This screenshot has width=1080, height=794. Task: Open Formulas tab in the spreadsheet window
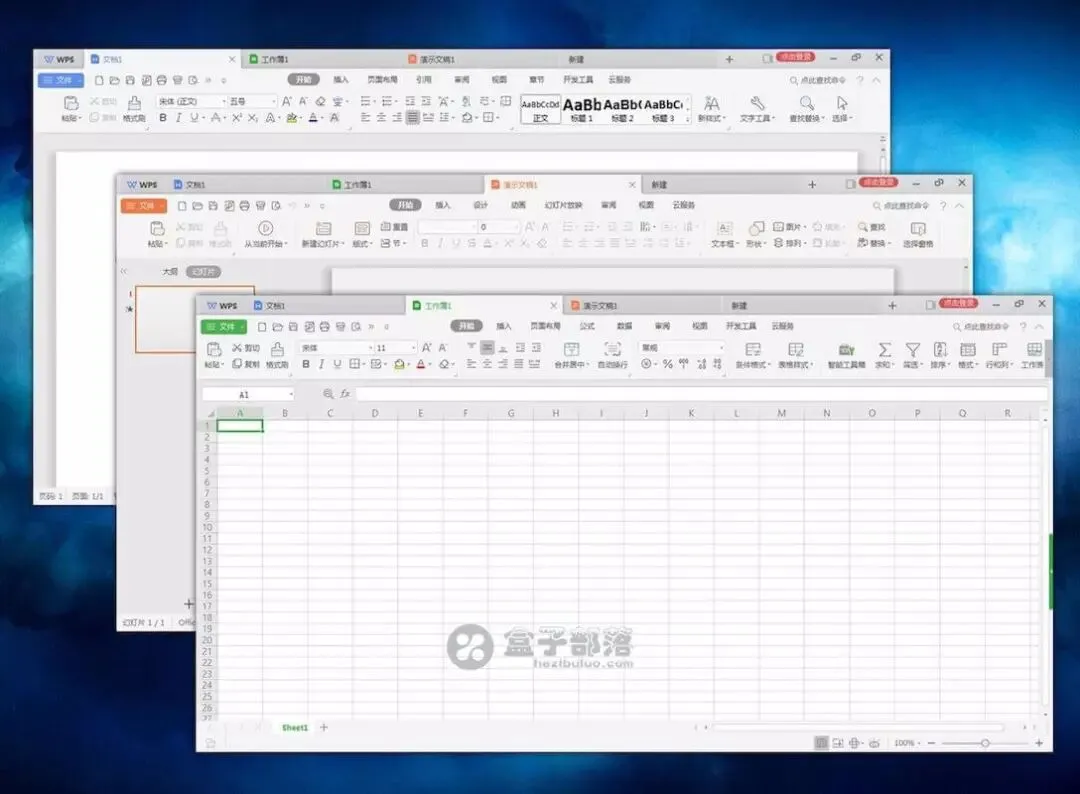pos(587,326)
